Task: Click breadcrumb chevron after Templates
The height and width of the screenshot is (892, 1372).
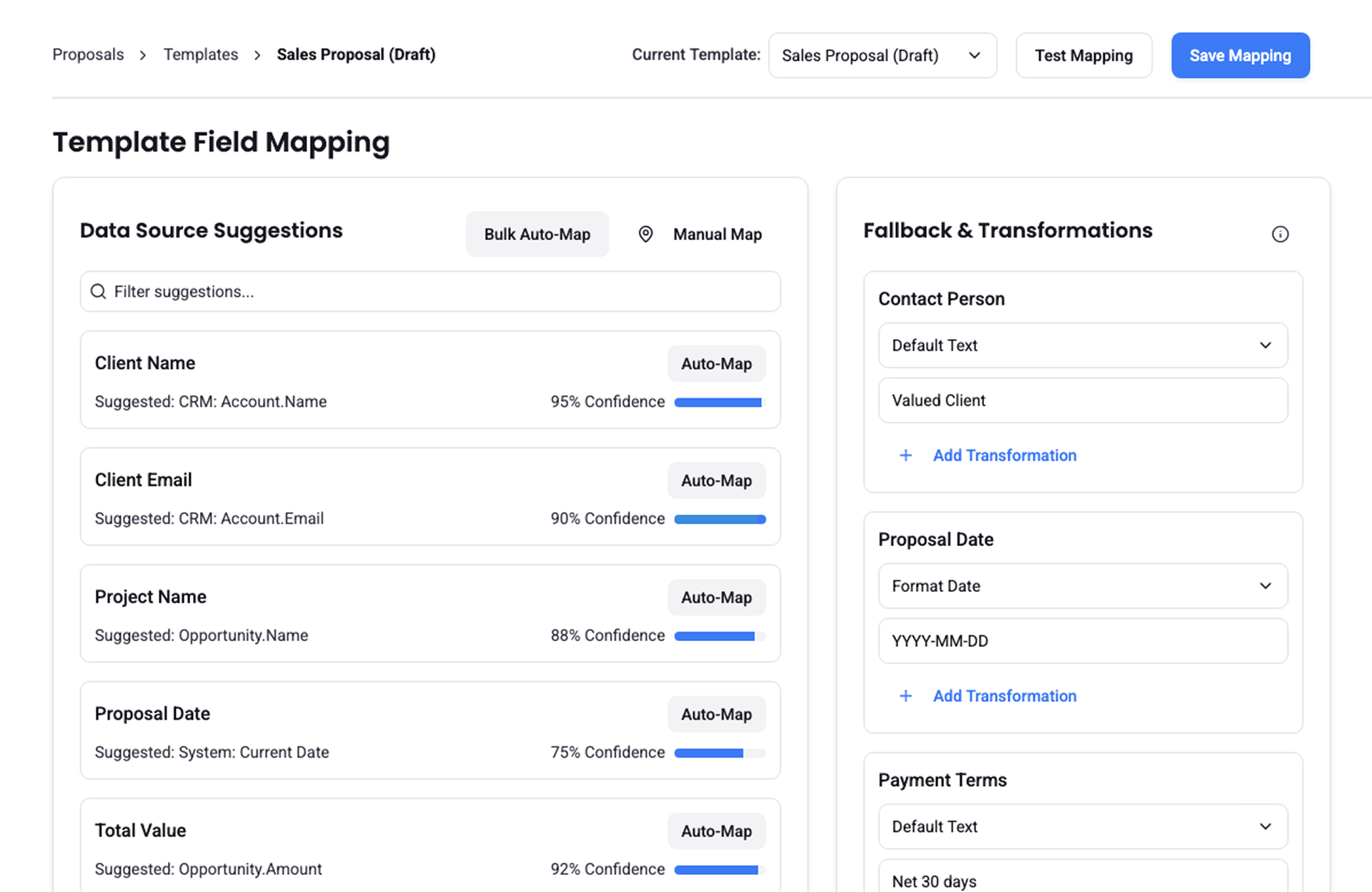Action: tap(257, 55)
